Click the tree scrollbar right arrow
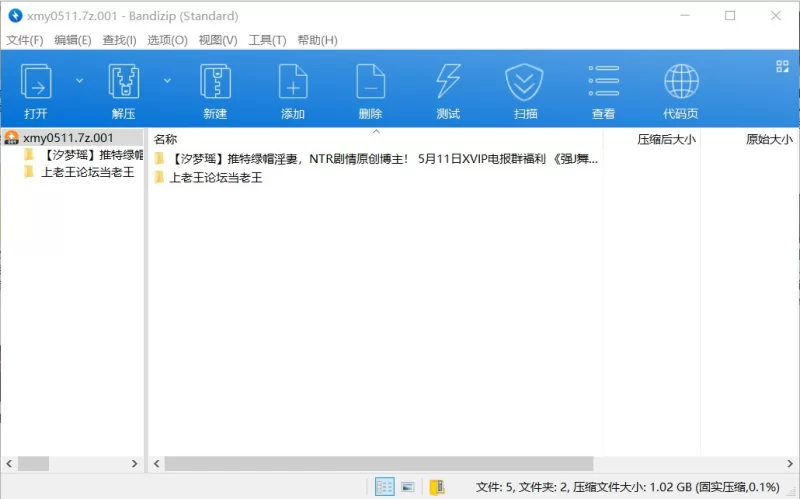This screenshot has width=800, height=499. (135, 463)
